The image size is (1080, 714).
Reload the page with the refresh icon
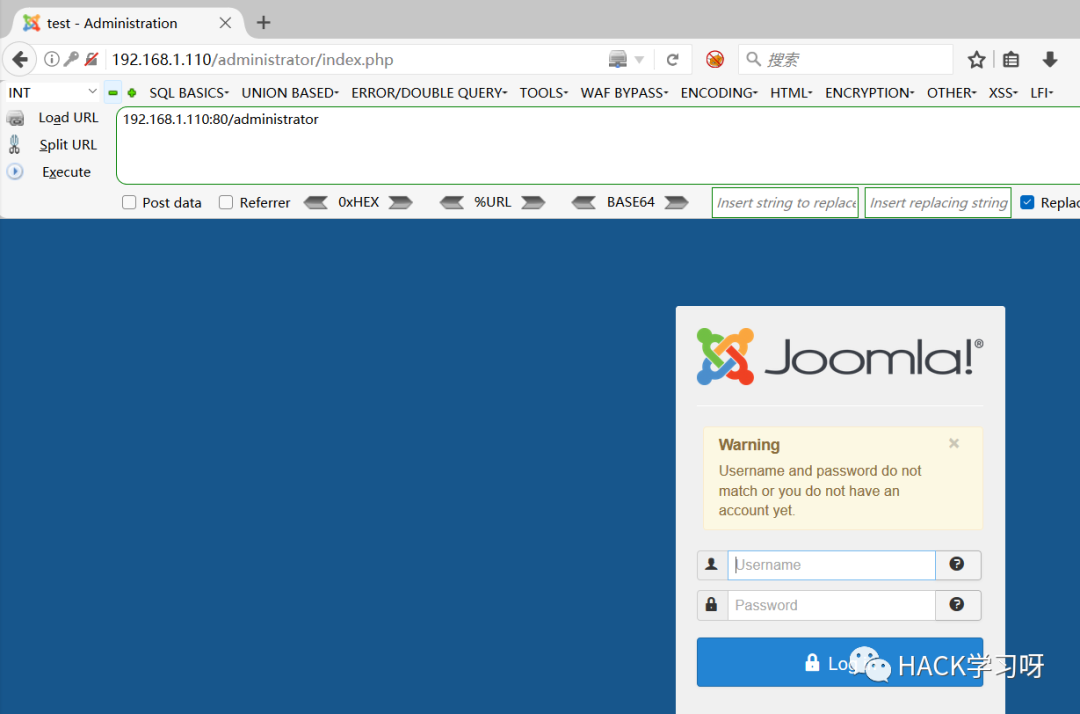673,59
